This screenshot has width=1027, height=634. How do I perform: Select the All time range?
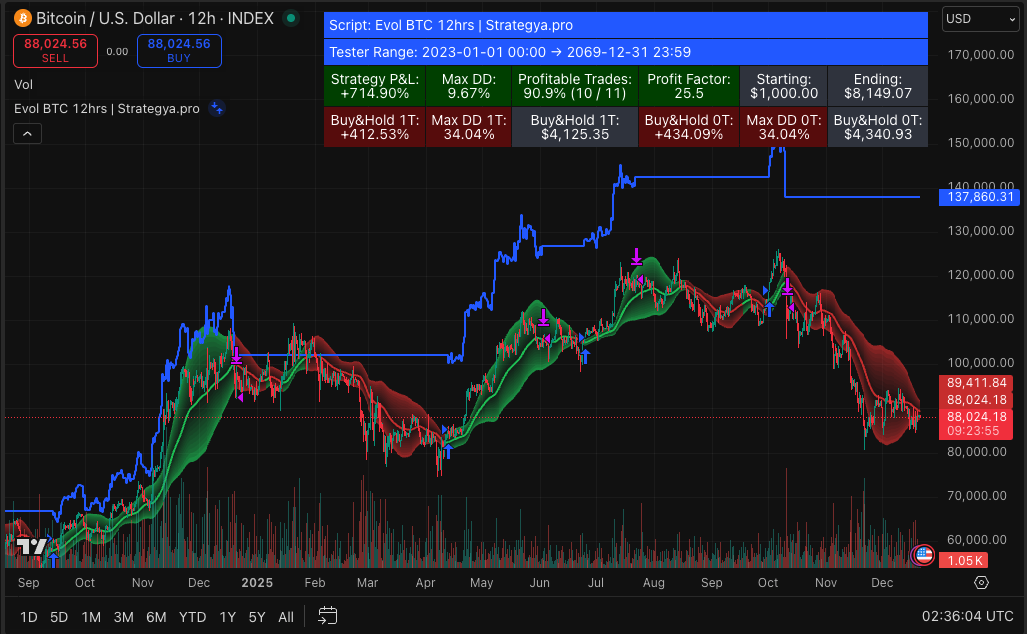pos(286,617)
